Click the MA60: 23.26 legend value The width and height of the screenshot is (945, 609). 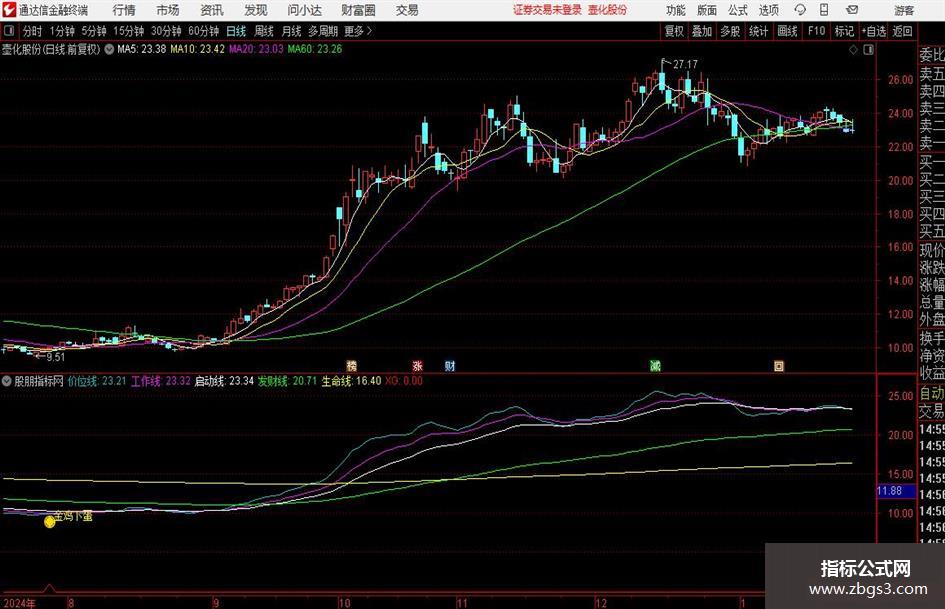coord(315,49)
